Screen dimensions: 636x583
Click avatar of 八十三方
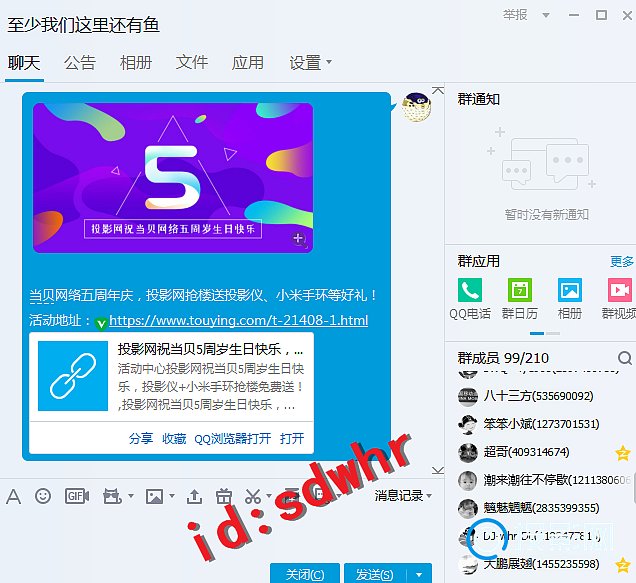(468, 397)
